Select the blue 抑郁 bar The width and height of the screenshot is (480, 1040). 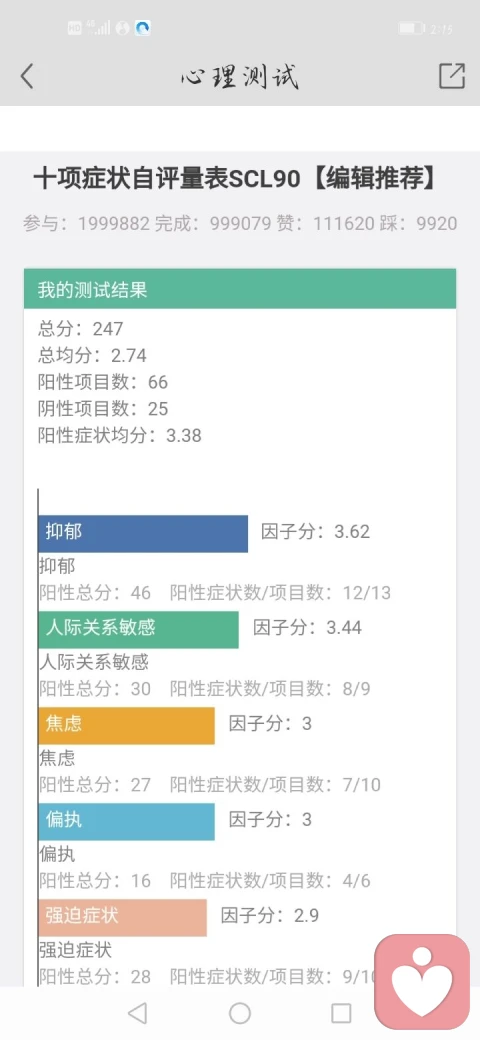point(143,534)
